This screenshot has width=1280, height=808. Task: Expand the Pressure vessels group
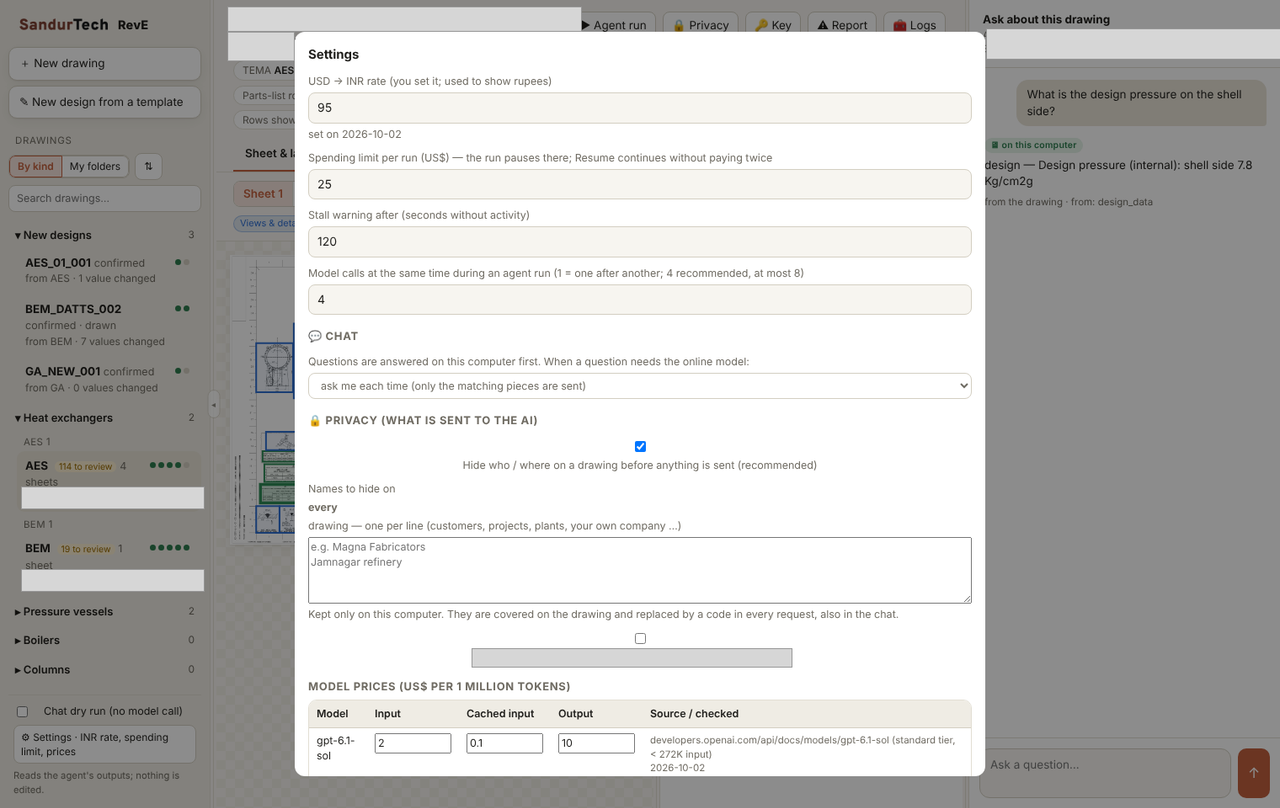(x=105, y=612)
